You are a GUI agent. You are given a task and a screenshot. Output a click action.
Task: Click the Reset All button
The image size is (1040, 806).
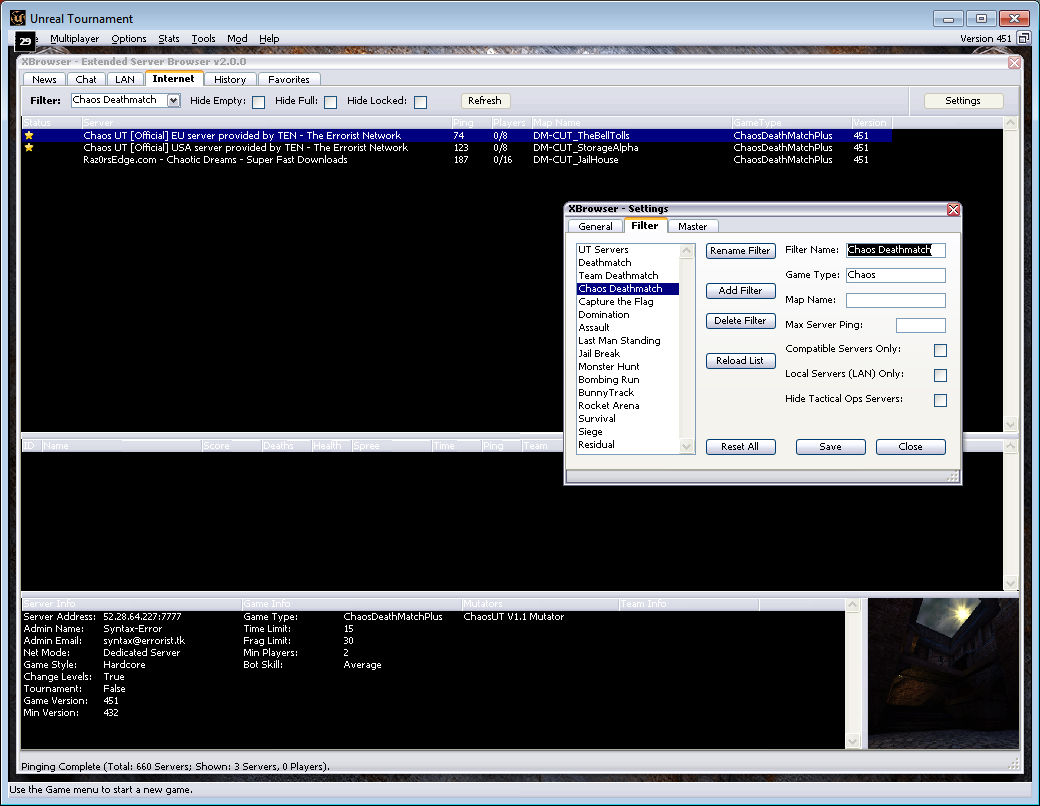740,447
